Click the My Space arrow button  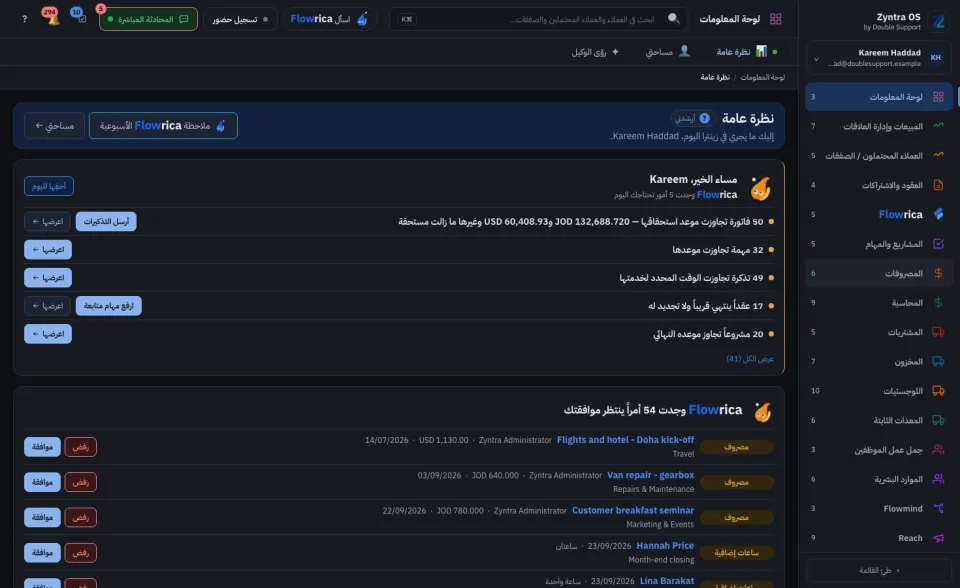54,126
